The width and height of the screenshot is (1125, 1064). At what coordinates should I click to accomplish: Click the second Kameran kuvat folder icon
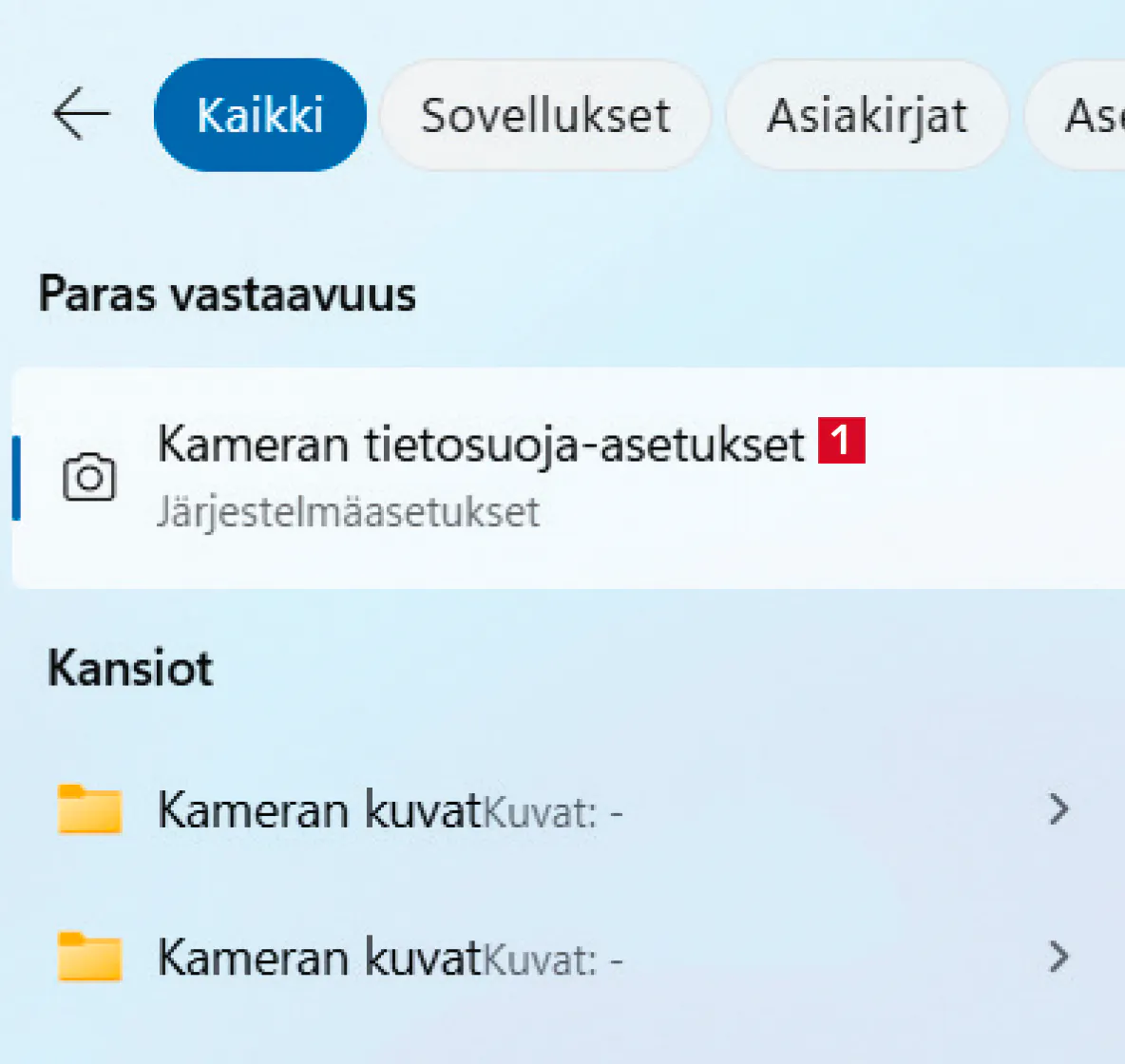pos(90,956)
